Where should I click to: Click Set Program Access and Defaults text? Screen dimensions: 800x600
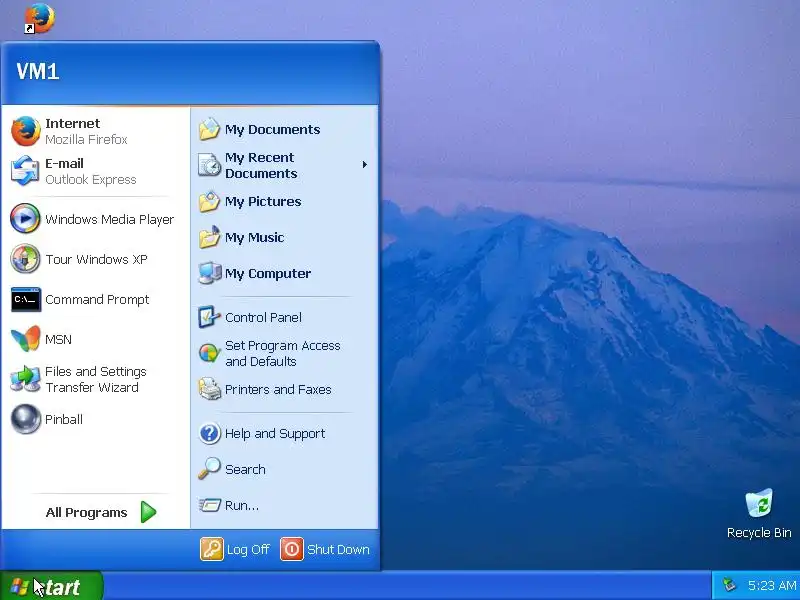283,353
